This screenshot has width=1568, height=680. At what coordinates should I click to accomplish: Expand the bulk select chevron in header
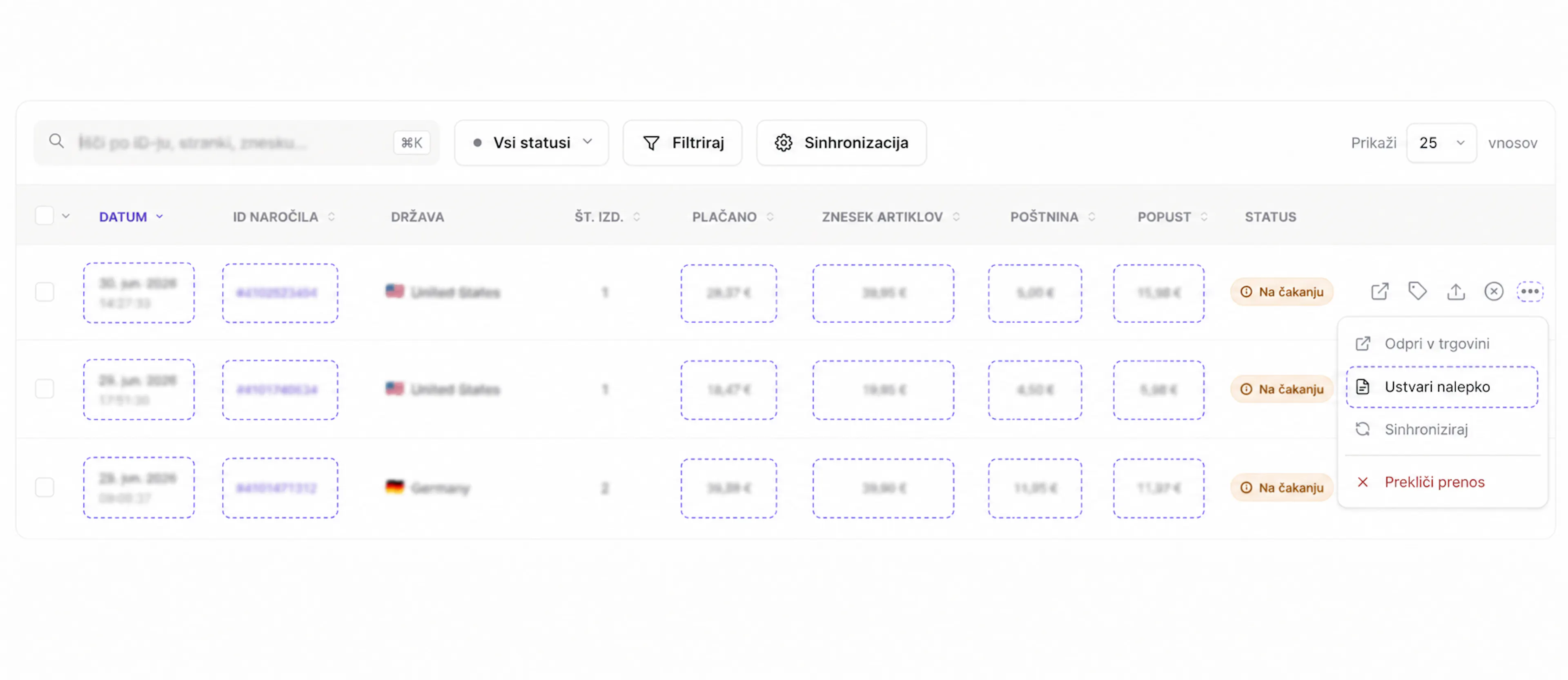[66, 216]
